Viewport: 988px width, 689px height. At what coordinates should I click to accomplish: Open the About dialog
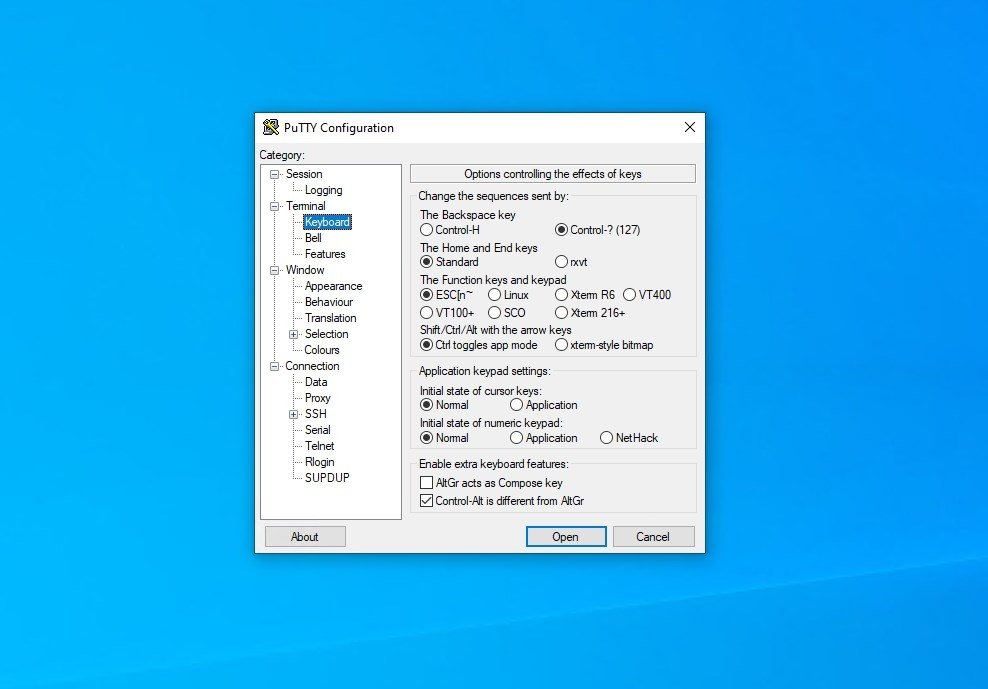point(305,536)
